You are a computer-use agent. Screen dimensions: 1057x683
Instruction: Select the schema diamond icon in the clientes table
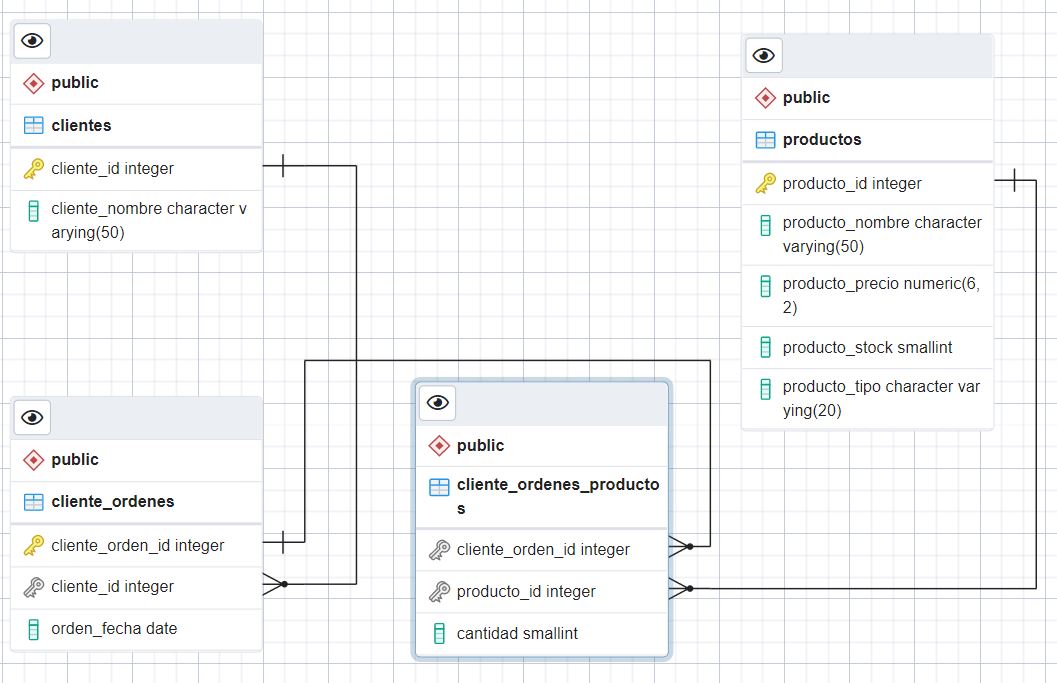pyautogui.click(x=31, y=83)
